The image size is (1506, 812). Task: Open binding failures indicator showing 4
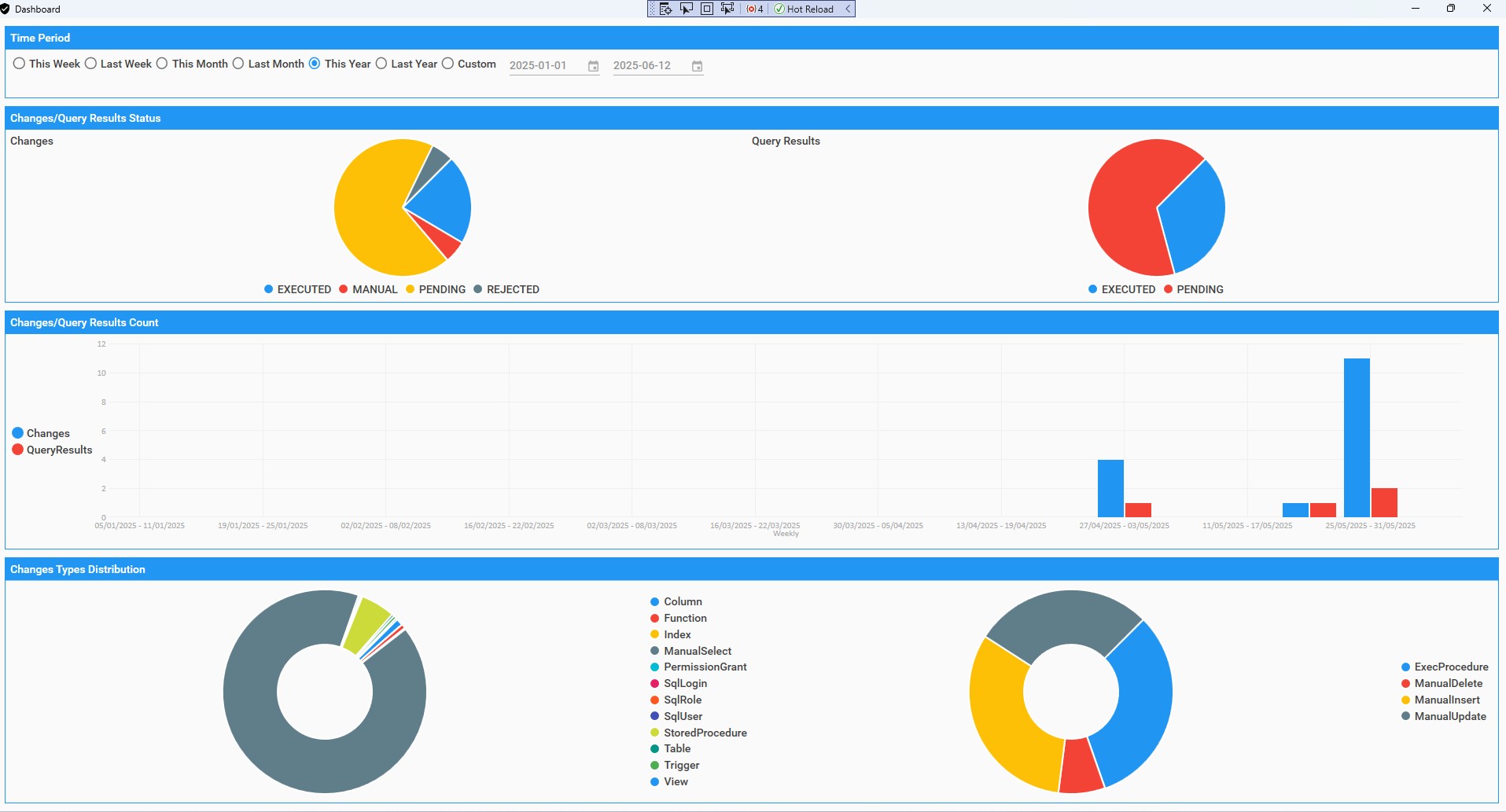point(755,9)
